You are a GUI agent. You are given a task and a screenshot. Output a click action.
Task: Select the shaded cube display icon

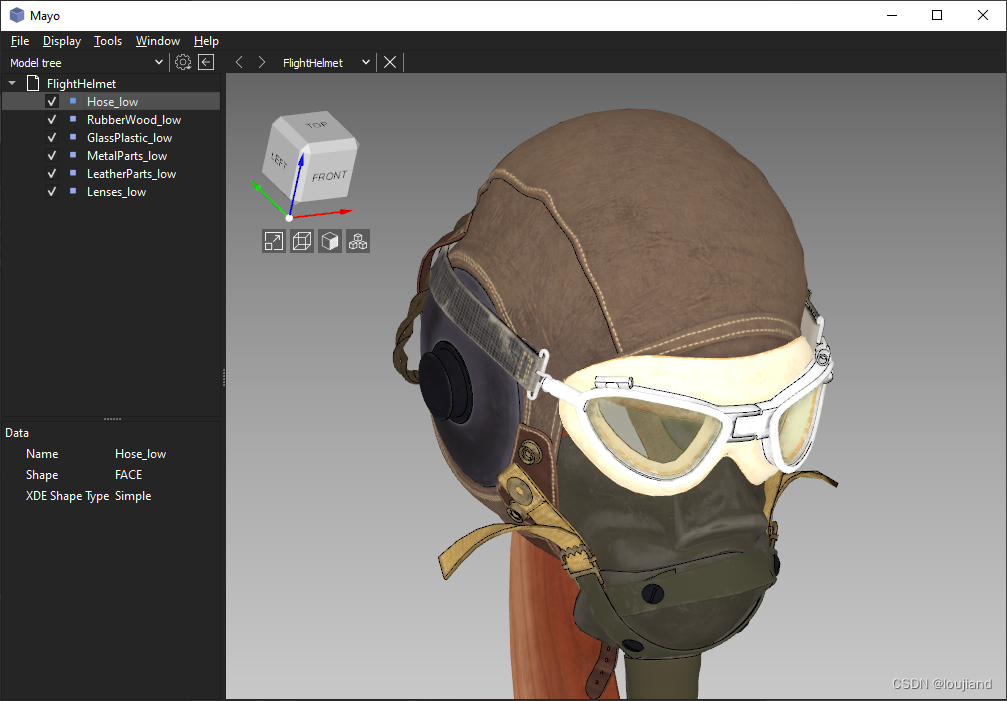pyautogui.click(x=329, y=241)
